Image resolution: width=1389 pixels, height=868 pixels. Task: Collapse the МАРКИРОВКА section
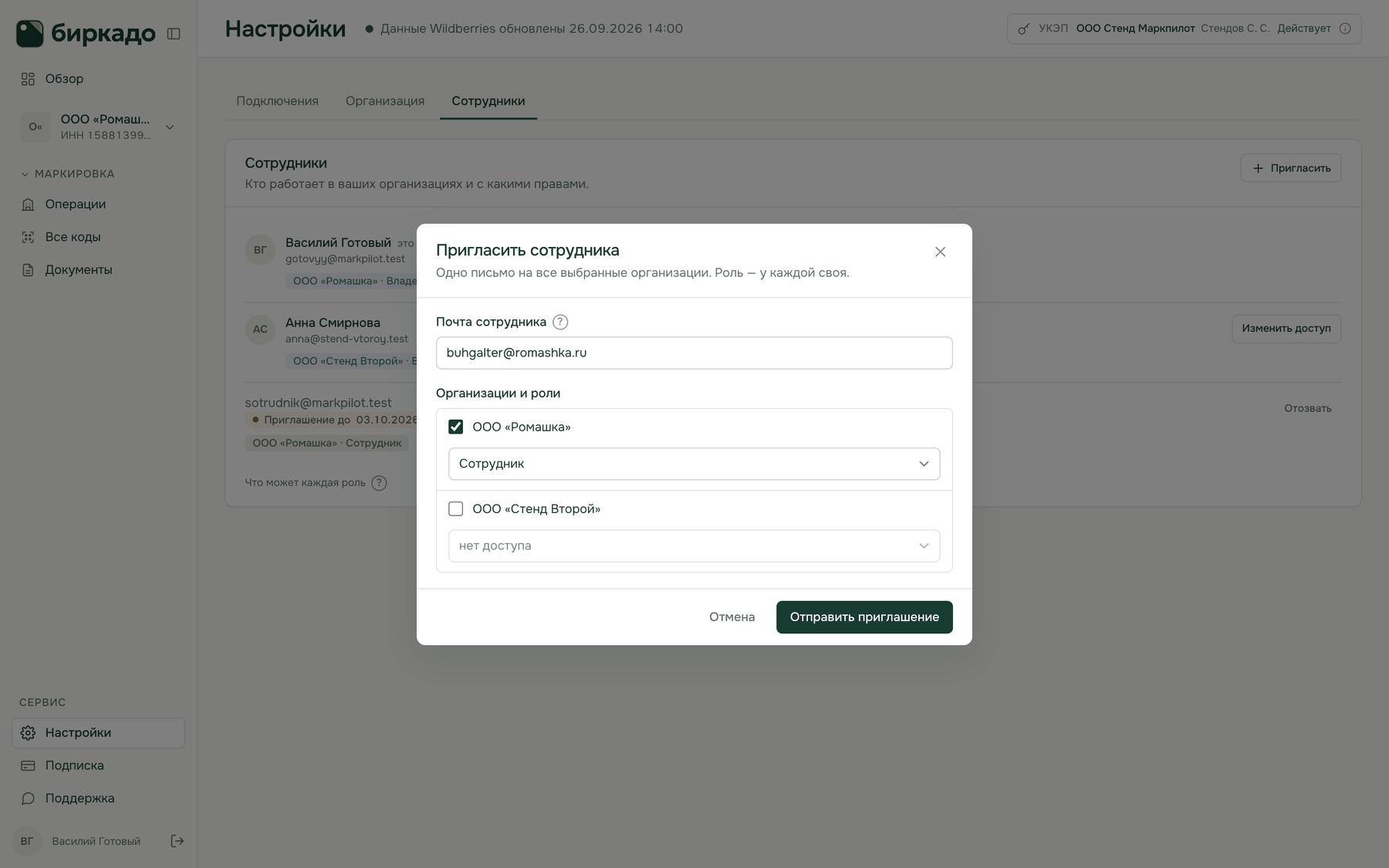click(x=67, y=174)
